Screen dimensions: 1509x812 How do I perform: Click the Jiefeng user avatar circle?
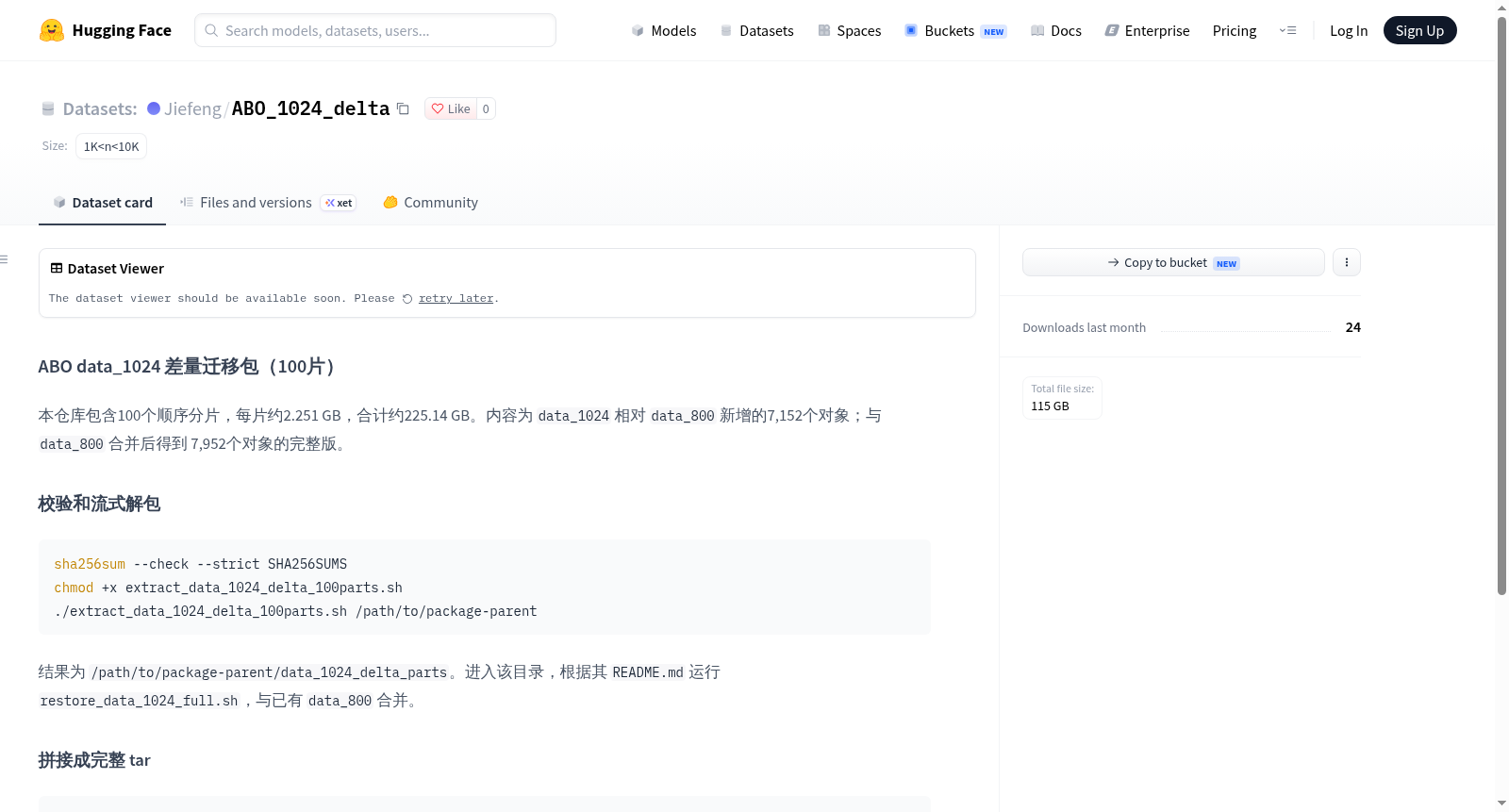tap(154, 108)
